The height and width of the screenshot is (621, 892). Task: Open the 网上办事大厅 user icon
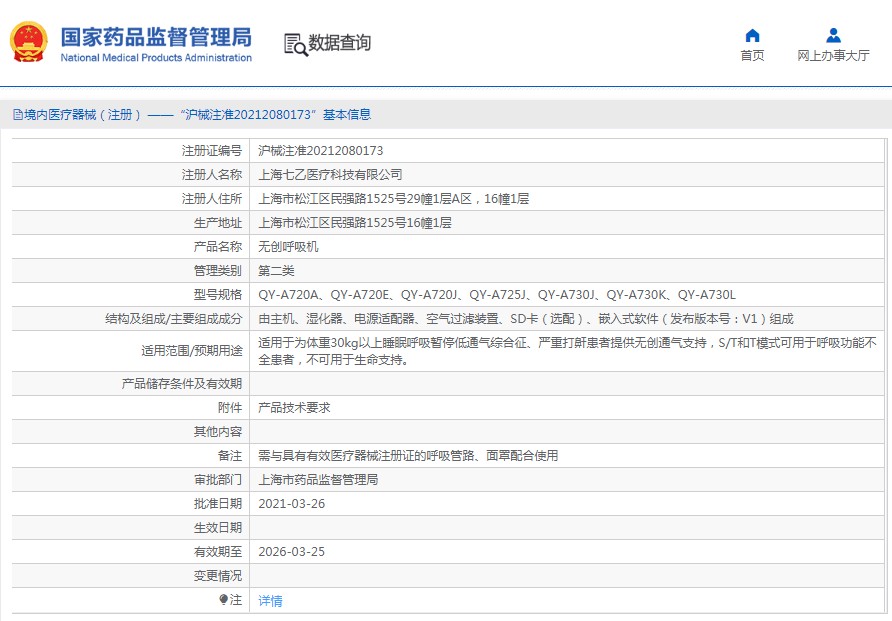click(833, 35)
